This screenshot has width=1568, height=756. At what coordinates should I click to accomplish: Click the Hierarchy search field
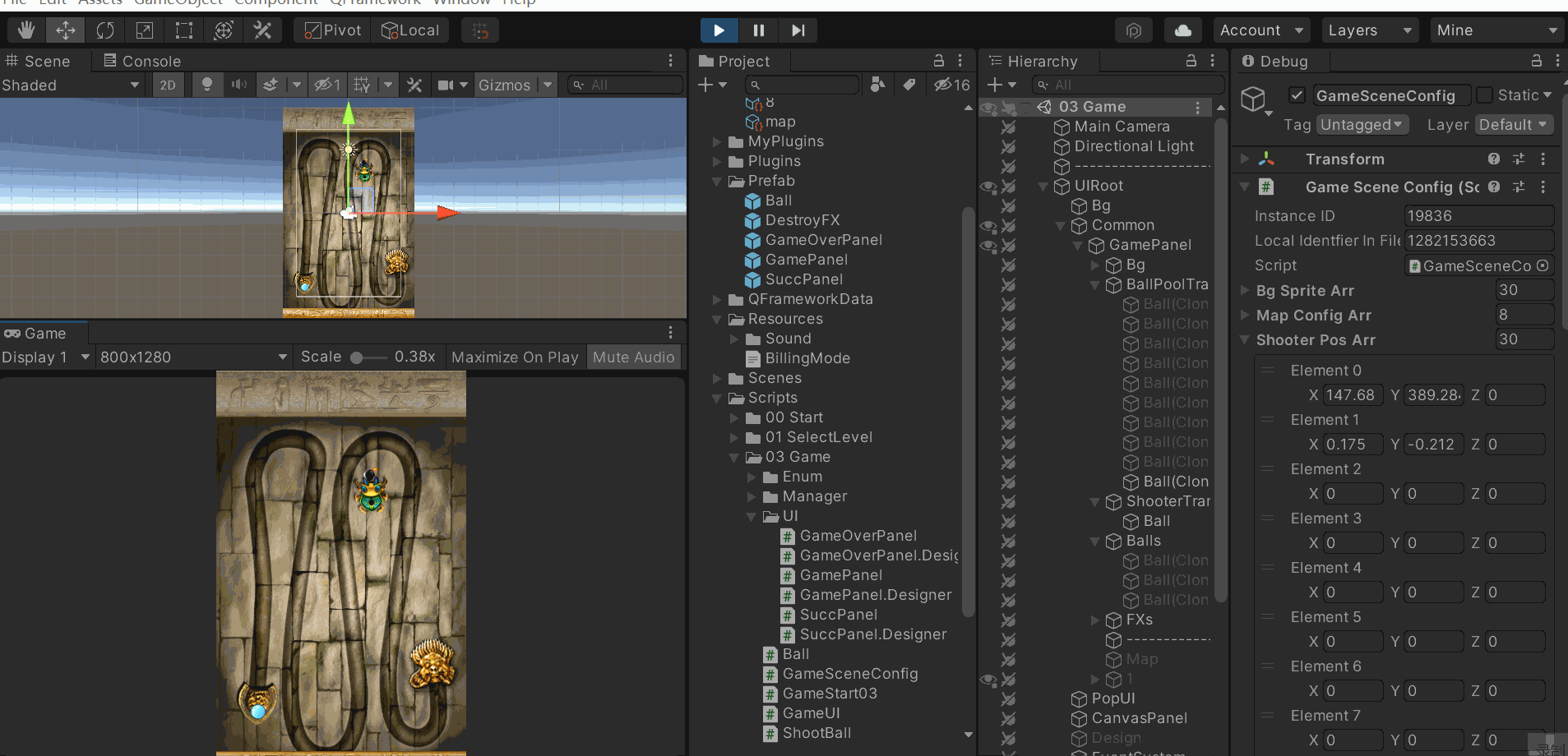pyautogui.click(x=1126, y=85)
